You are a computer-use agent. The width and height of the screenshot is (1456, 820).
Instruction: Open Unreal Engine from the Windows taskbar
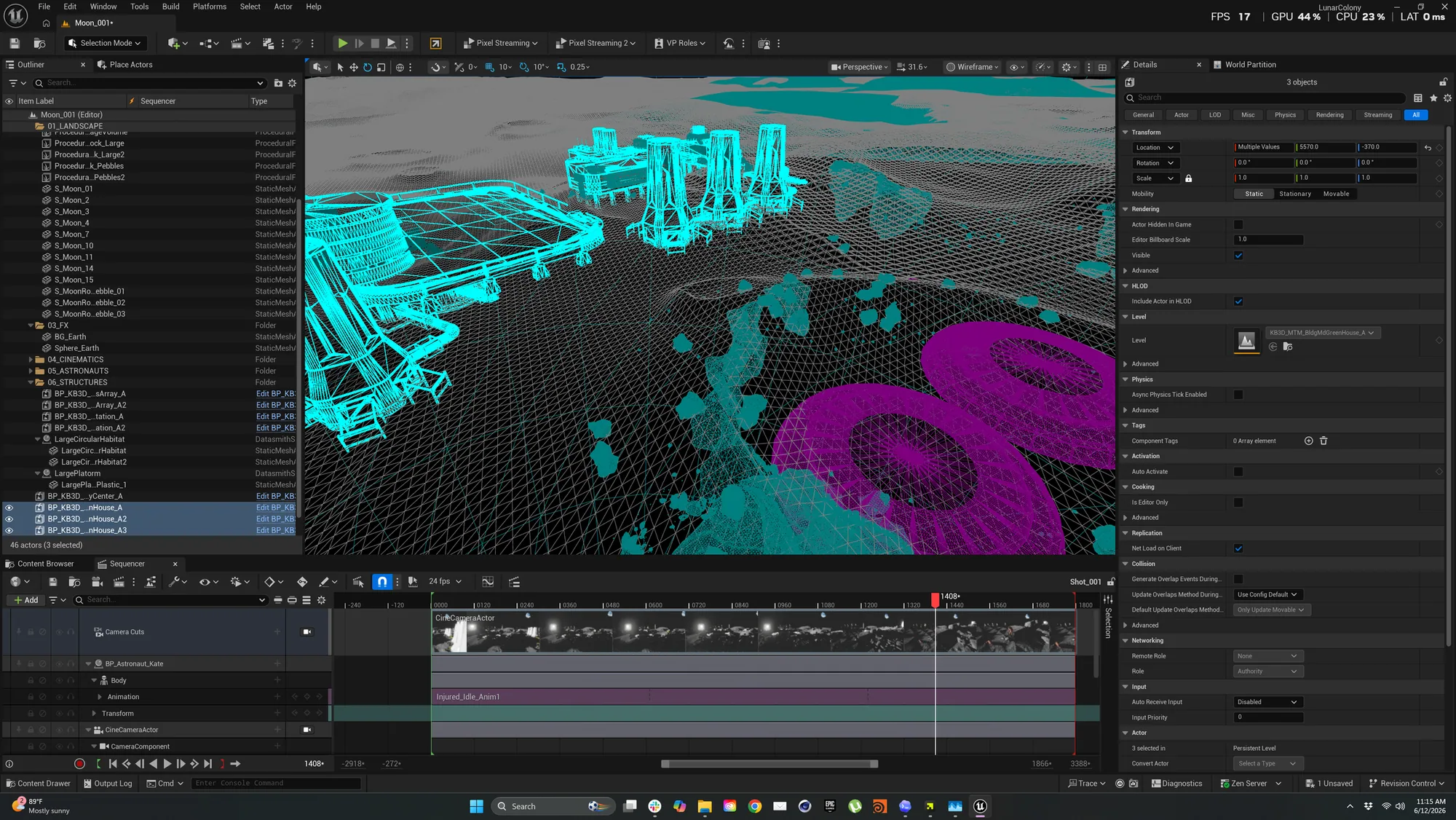coord(980,806)
